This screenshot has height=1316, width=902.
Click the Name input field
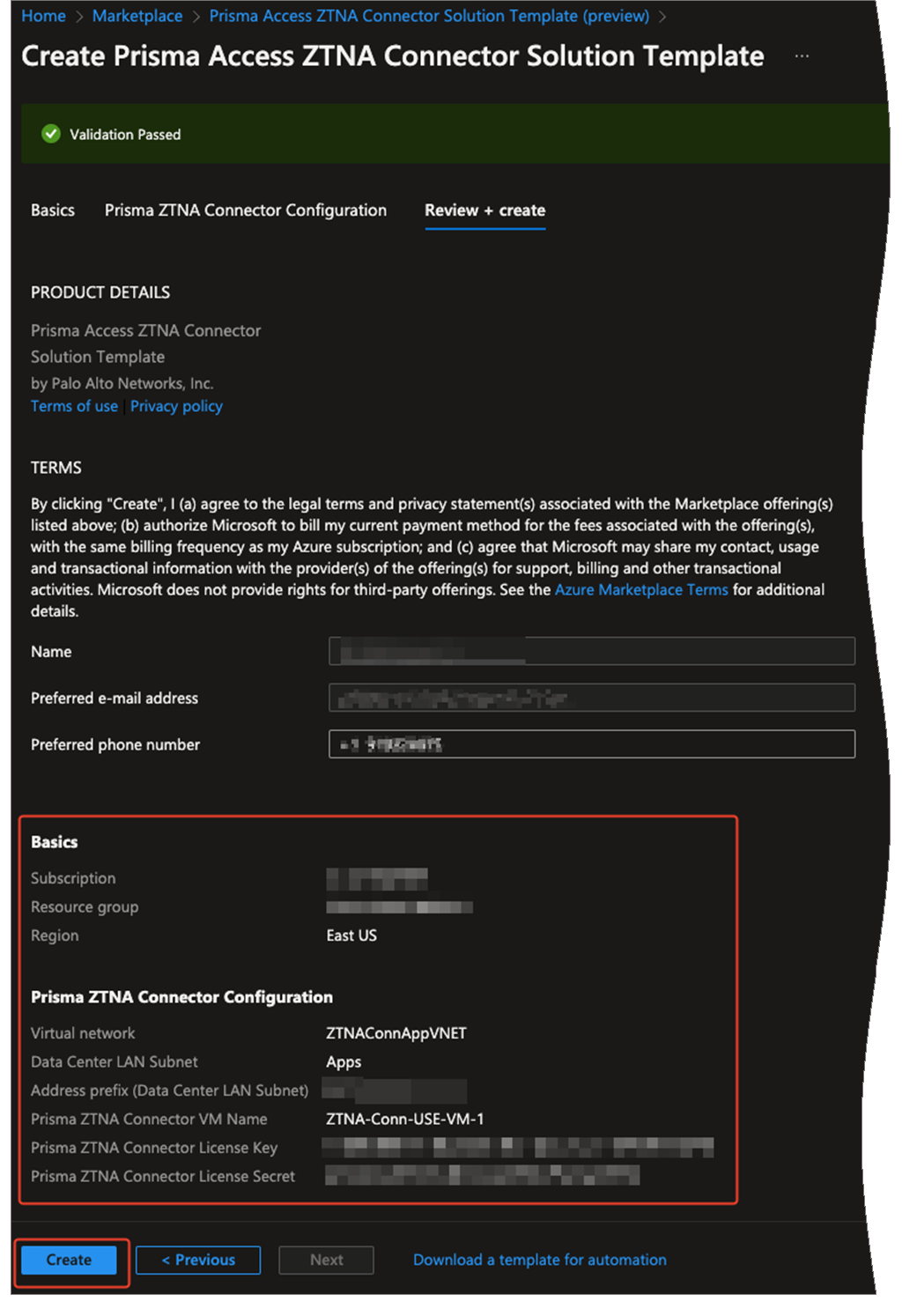click(x=592, y=651)
